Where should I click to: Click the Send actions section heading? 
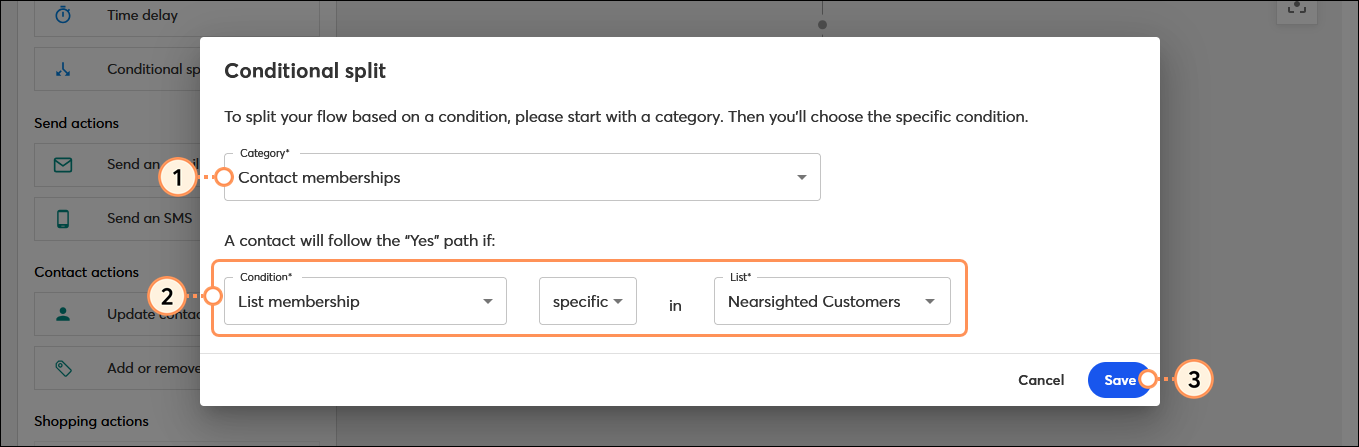coord(76,123)
